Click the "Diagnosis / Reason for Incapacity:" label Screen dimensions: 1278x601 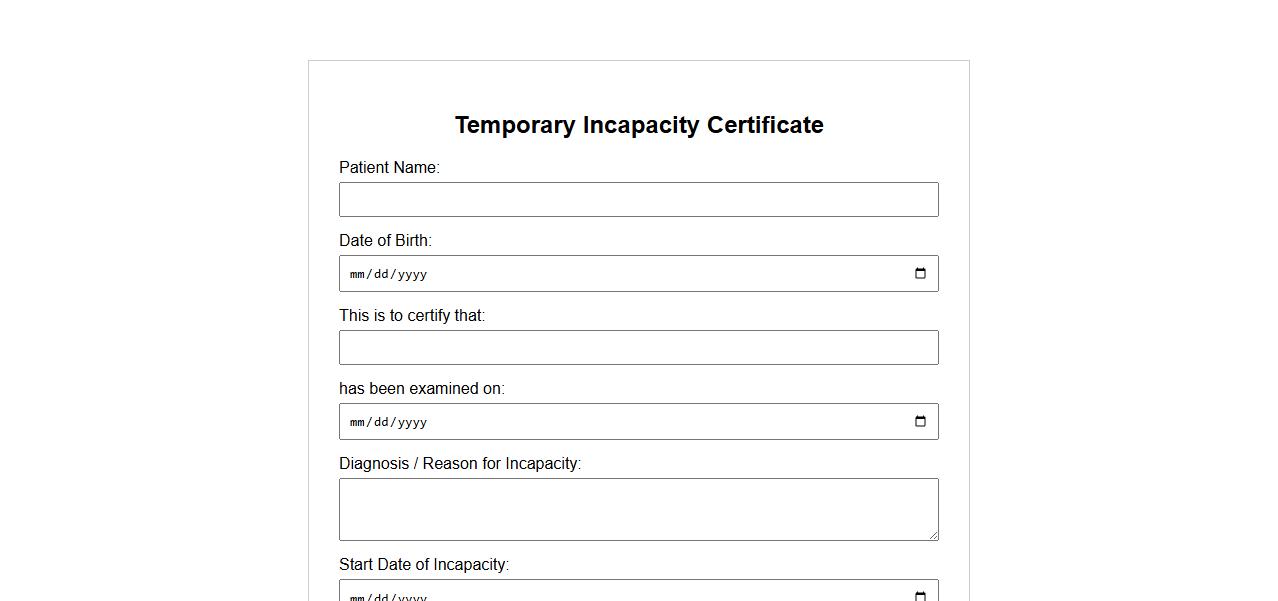[460, 464]
